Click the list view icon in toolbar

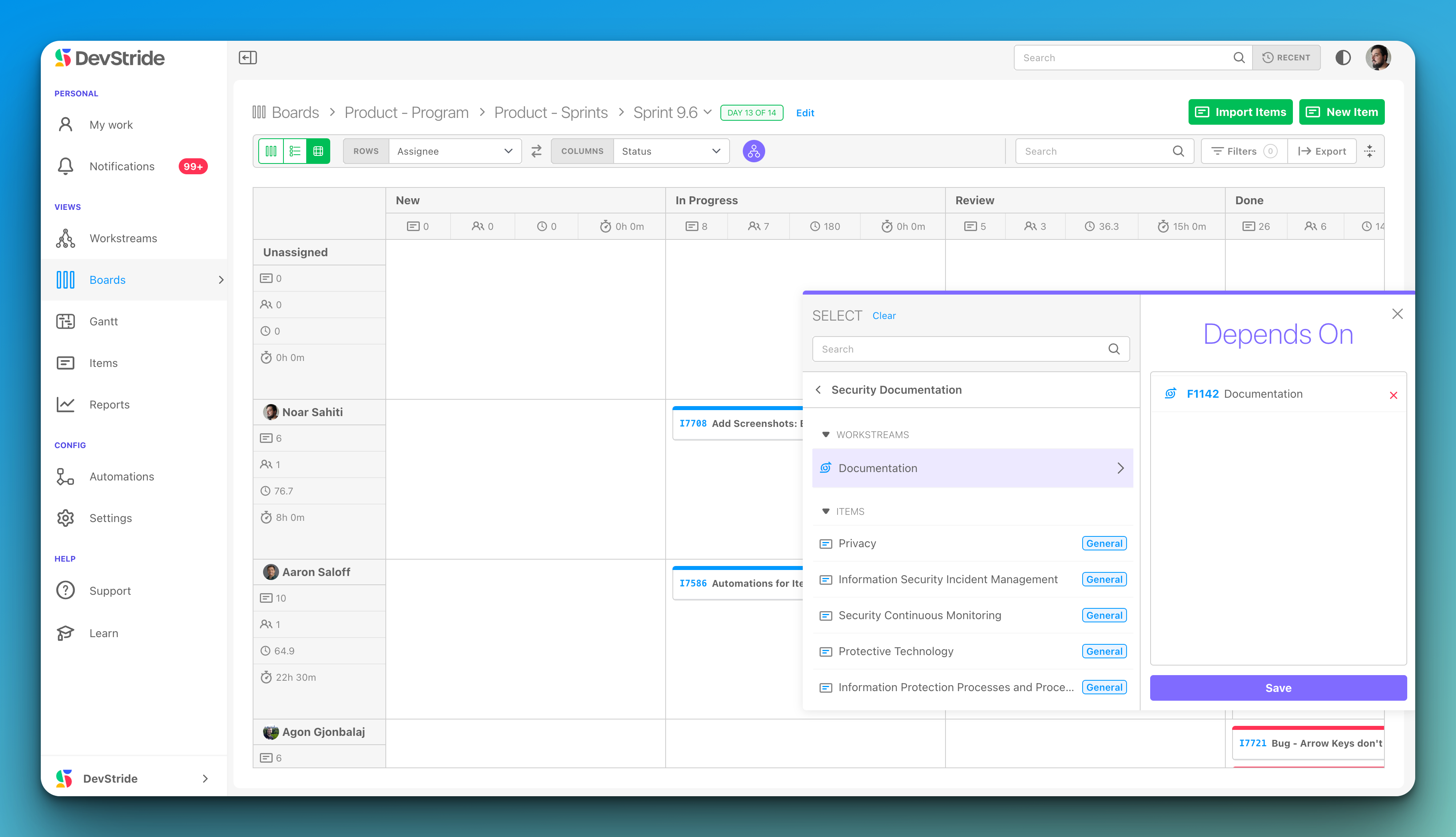coord(296,151)
